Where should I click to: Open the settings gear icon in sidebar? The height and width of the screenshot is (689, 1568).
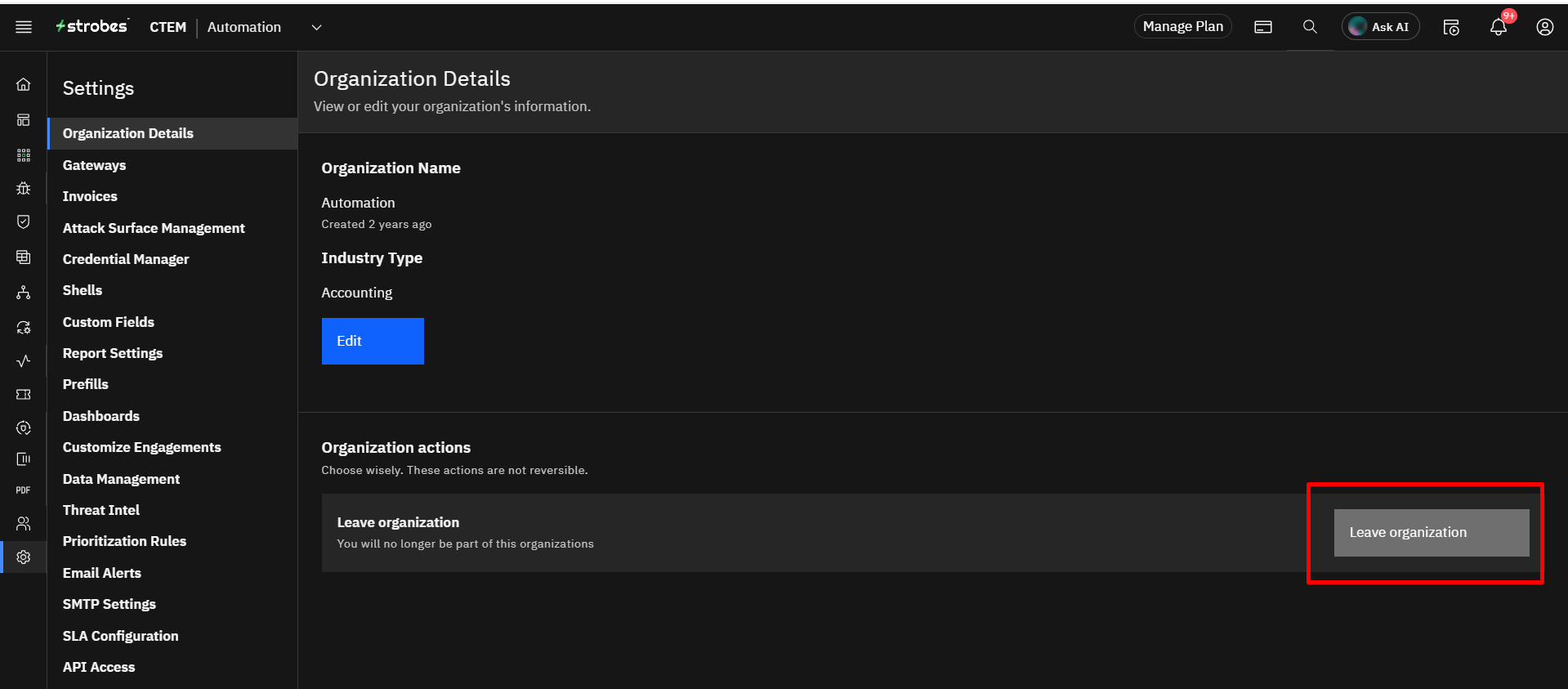24,557
